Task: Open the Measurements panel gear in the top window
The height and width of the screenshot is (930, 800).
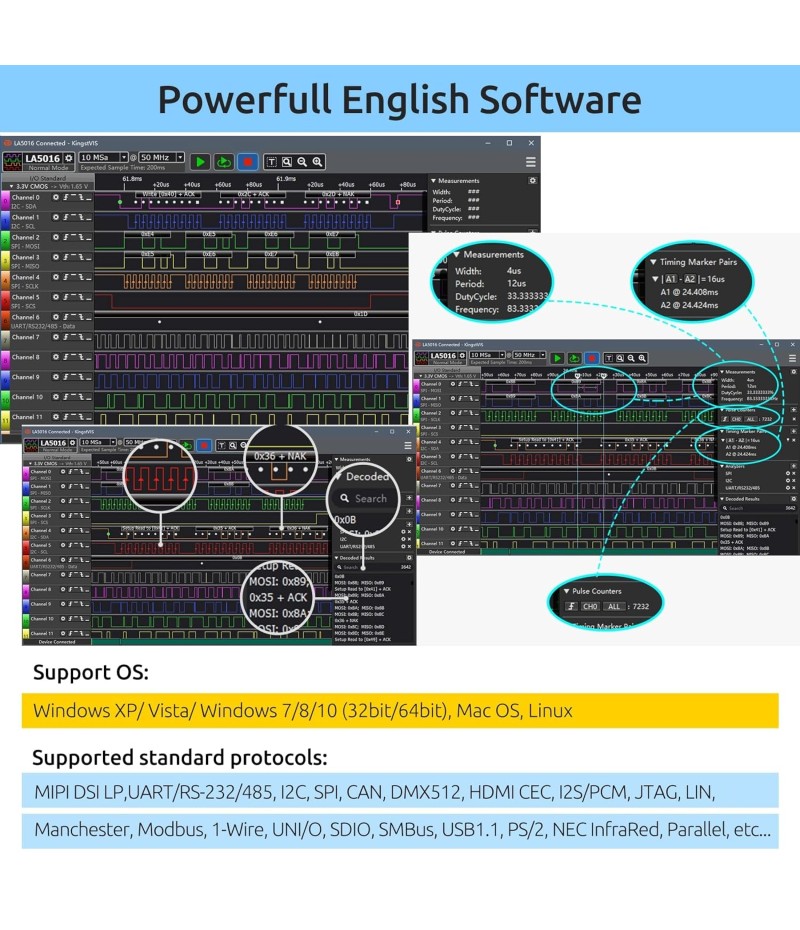Action: coord(533,181)
